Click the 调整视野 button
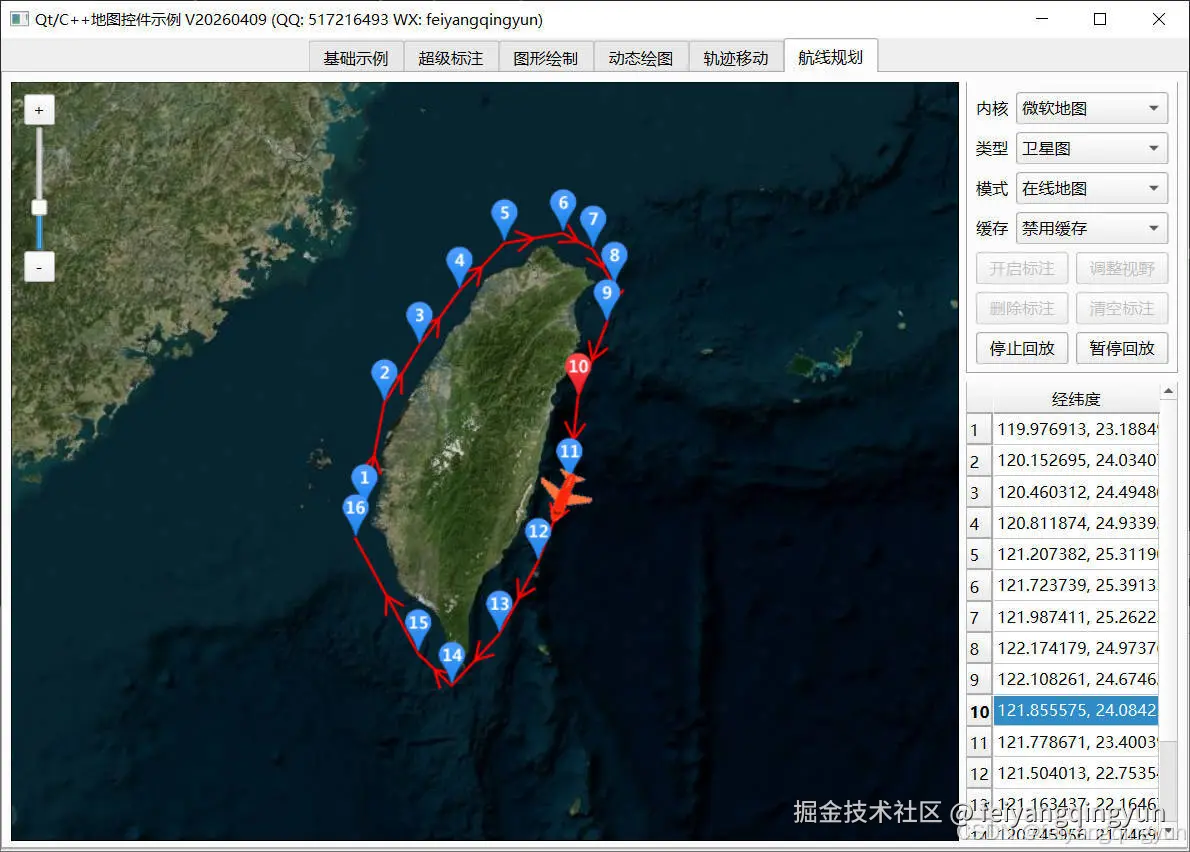Screen dimensions: 1190x852 point(1121,269)
